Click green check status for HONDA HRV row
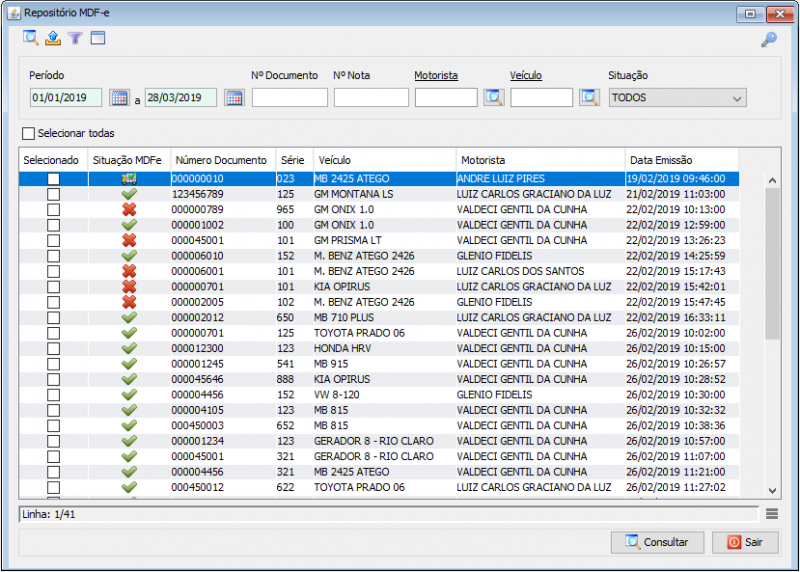 click(x=129, y=348)
